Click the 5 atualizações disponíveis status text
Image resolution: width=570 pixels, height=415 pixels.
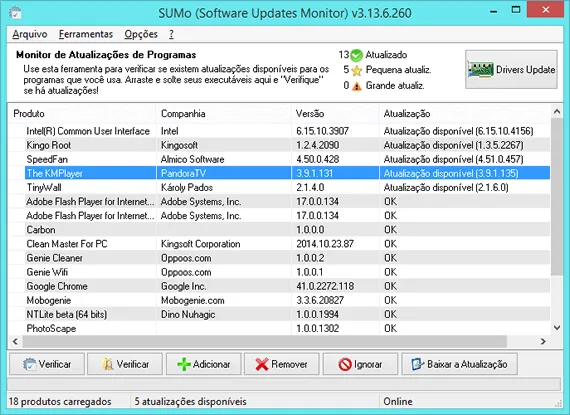coord(190,402)
